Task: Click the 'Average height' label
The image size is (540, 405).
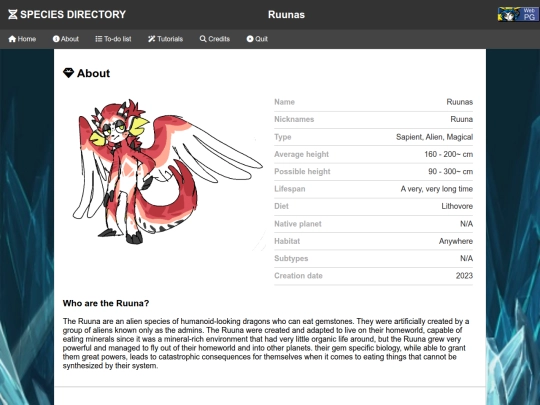Action: click(x=301, y=154)
